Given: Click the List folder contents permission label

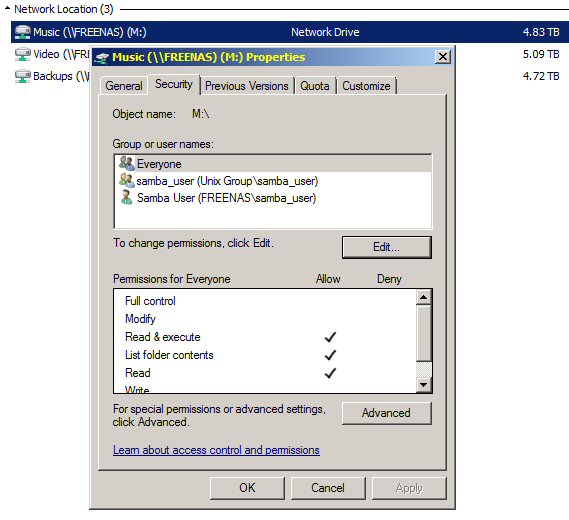Looking at the screenshot, I should tap(169, 355).
